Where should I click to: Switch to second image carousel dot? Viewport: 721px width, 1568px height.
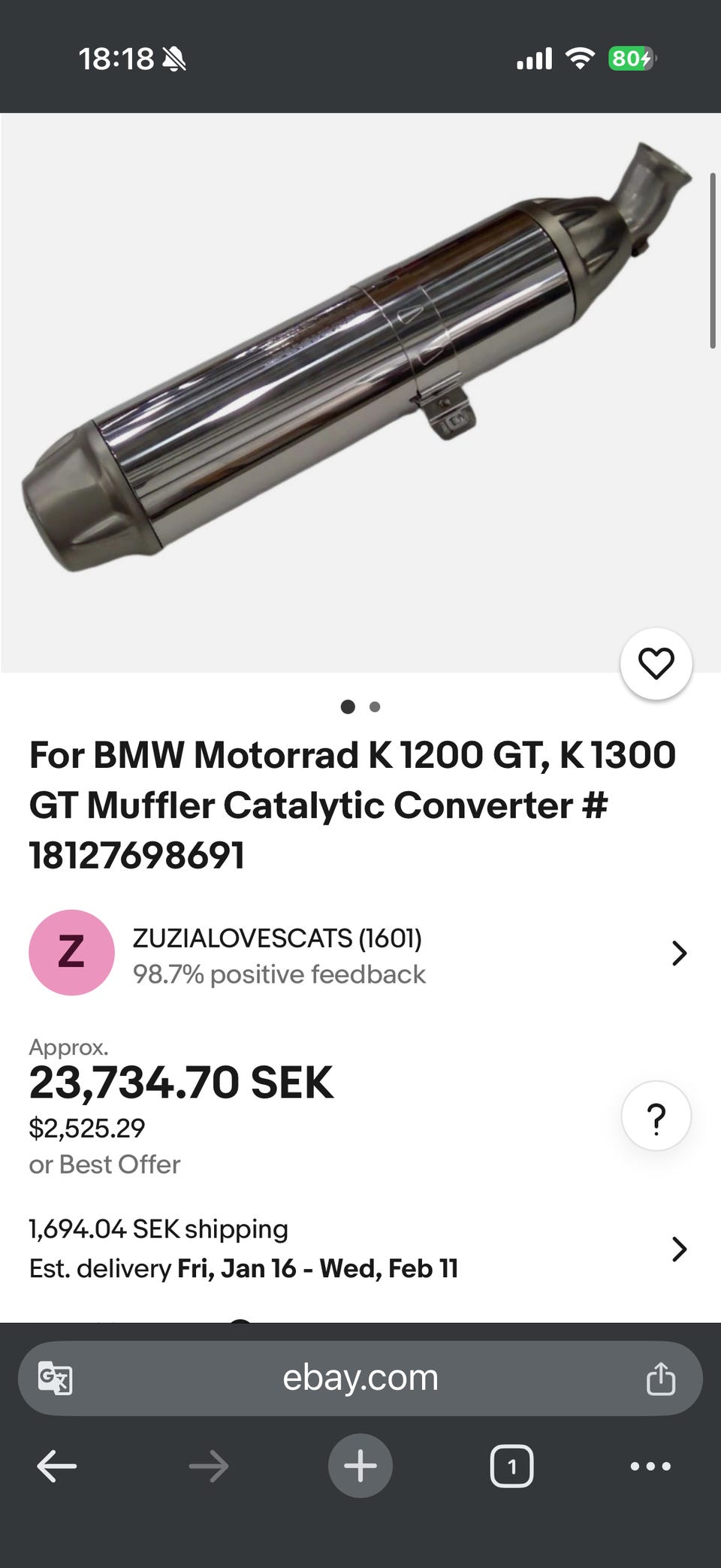(x=375, y=706)
